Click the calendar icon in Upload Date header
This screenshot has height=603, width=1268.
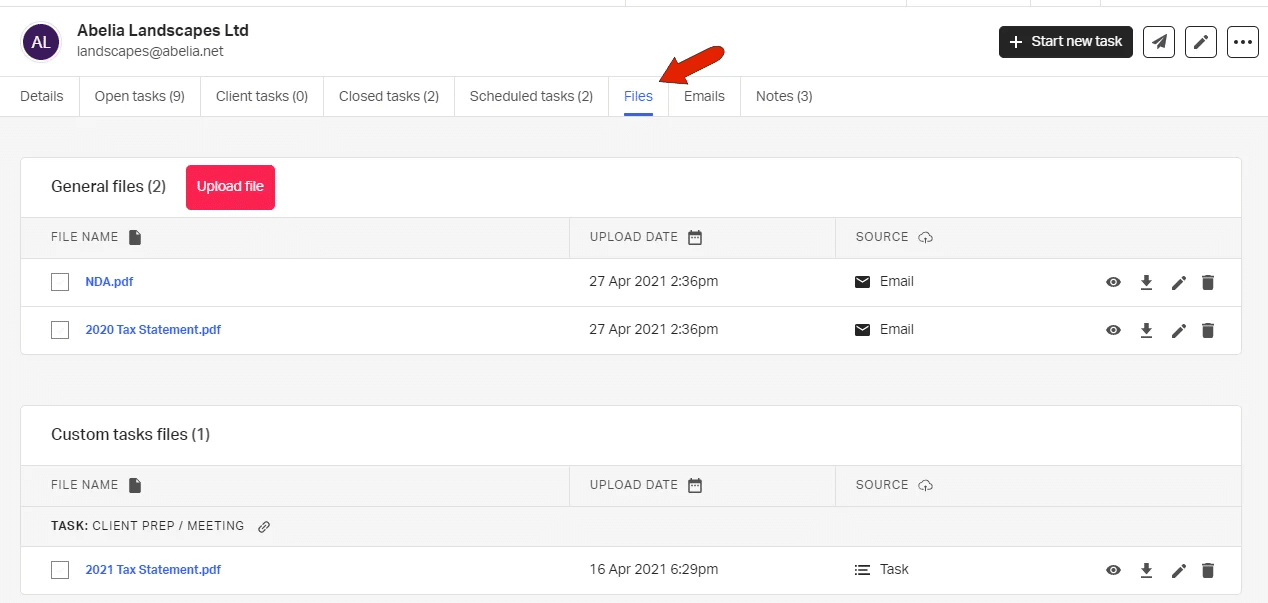tap(696, 237)
